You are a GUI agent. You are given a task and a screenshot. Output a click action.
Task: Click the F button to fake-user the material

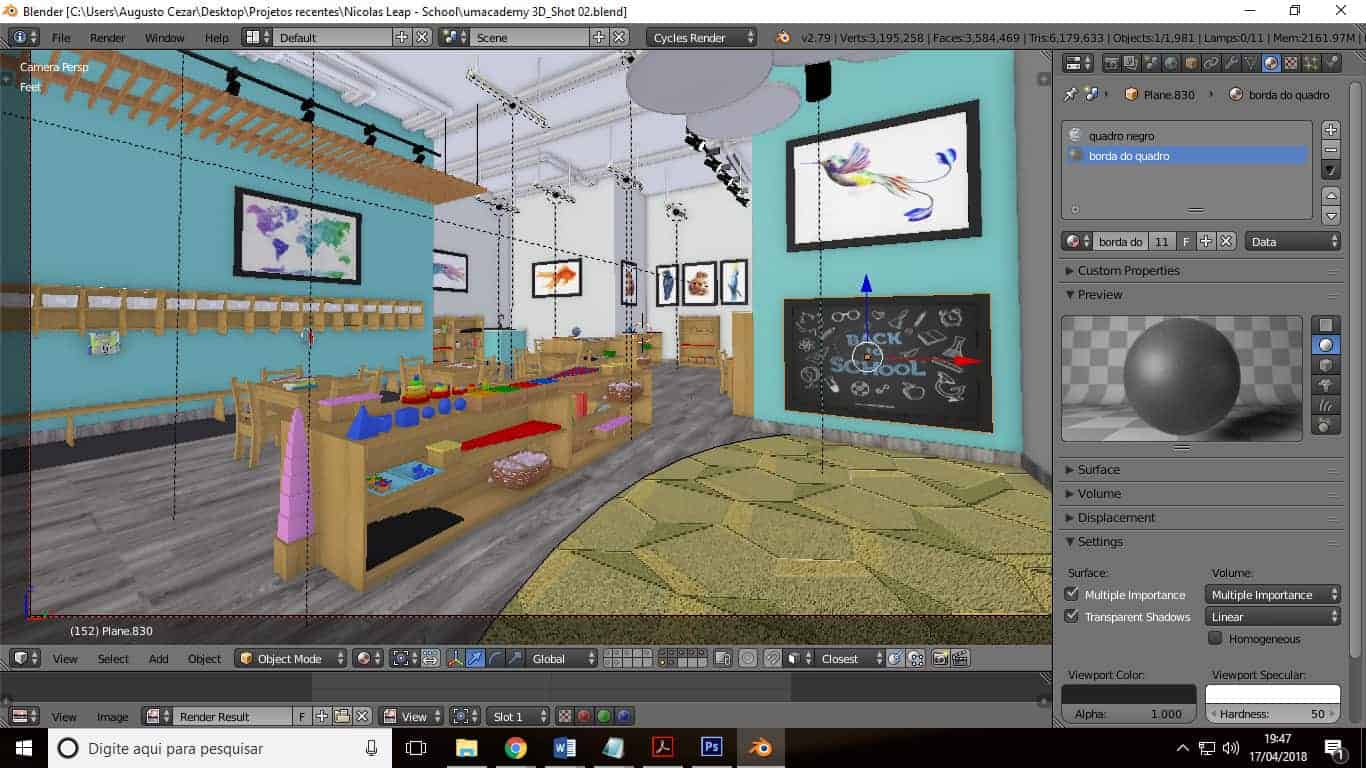(1188, 241)
